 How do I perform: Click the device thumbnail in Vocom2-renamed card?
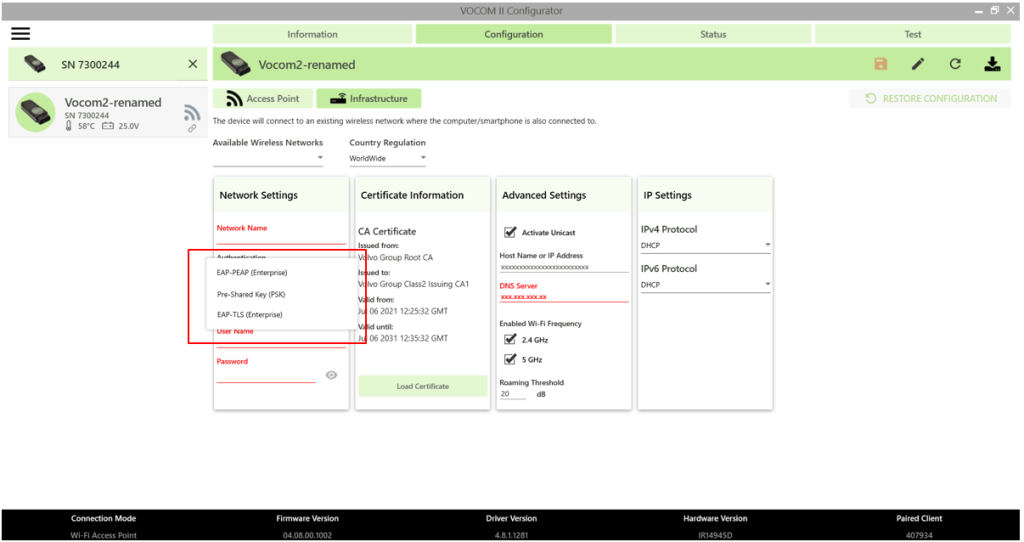click(x=35, y=112)
